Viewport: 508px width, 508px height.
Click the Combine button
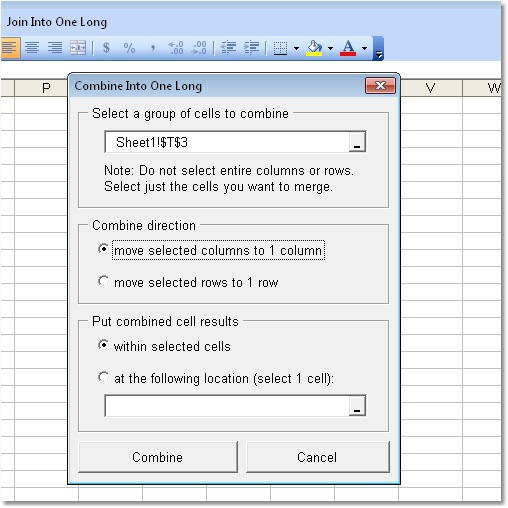158,457
